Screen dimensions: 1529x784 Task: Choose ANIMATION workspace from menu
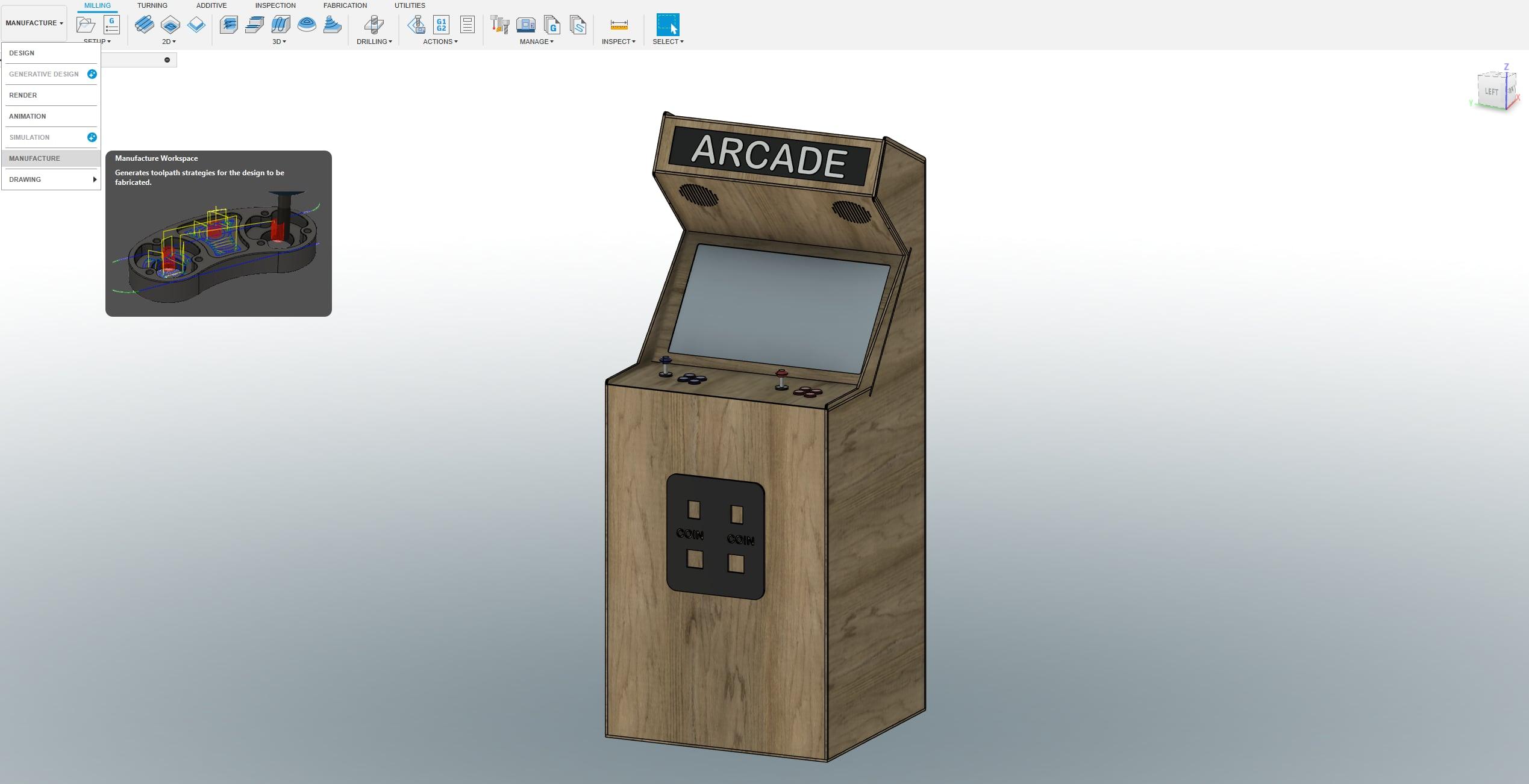click(x=51, y=116)
